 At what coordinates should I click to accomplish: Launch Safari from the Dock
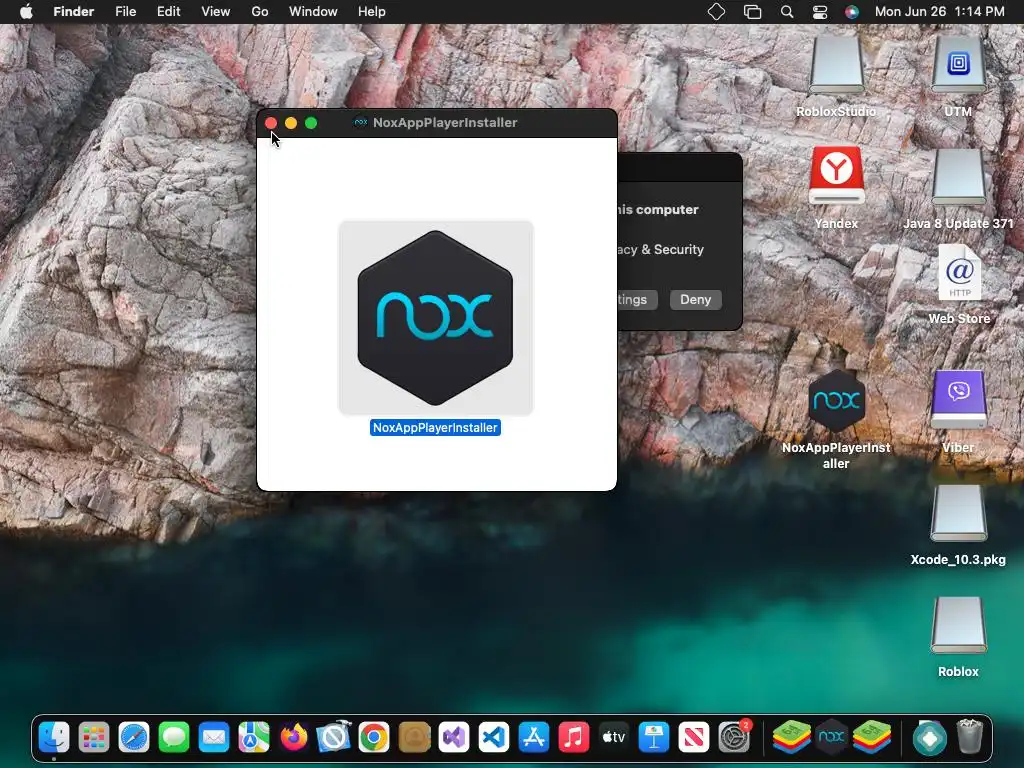click(x=134, y=738)
